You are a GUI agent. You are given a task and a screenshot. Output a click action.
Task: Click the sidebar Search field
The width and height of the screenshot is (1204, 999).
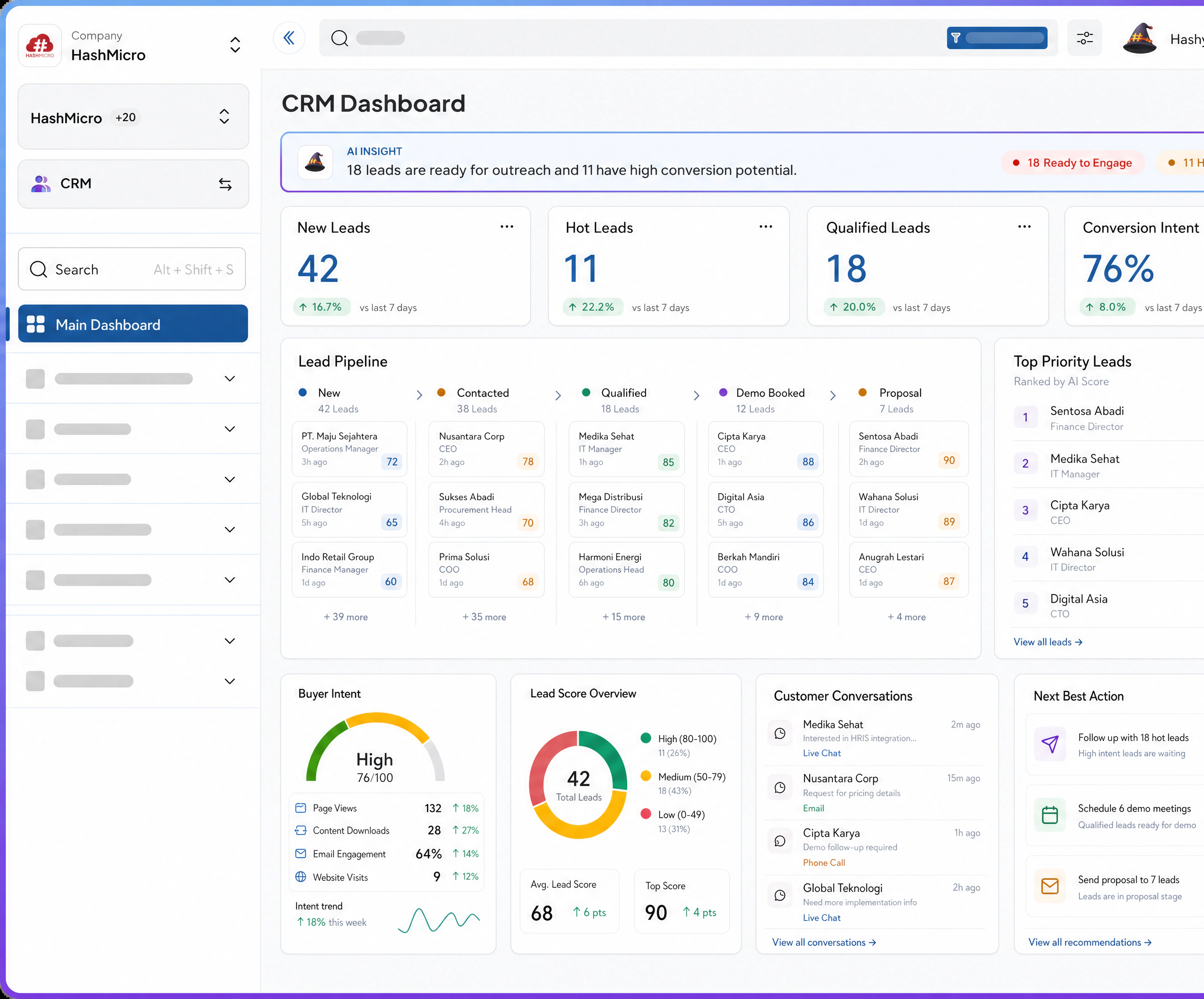tap(132, 269)
